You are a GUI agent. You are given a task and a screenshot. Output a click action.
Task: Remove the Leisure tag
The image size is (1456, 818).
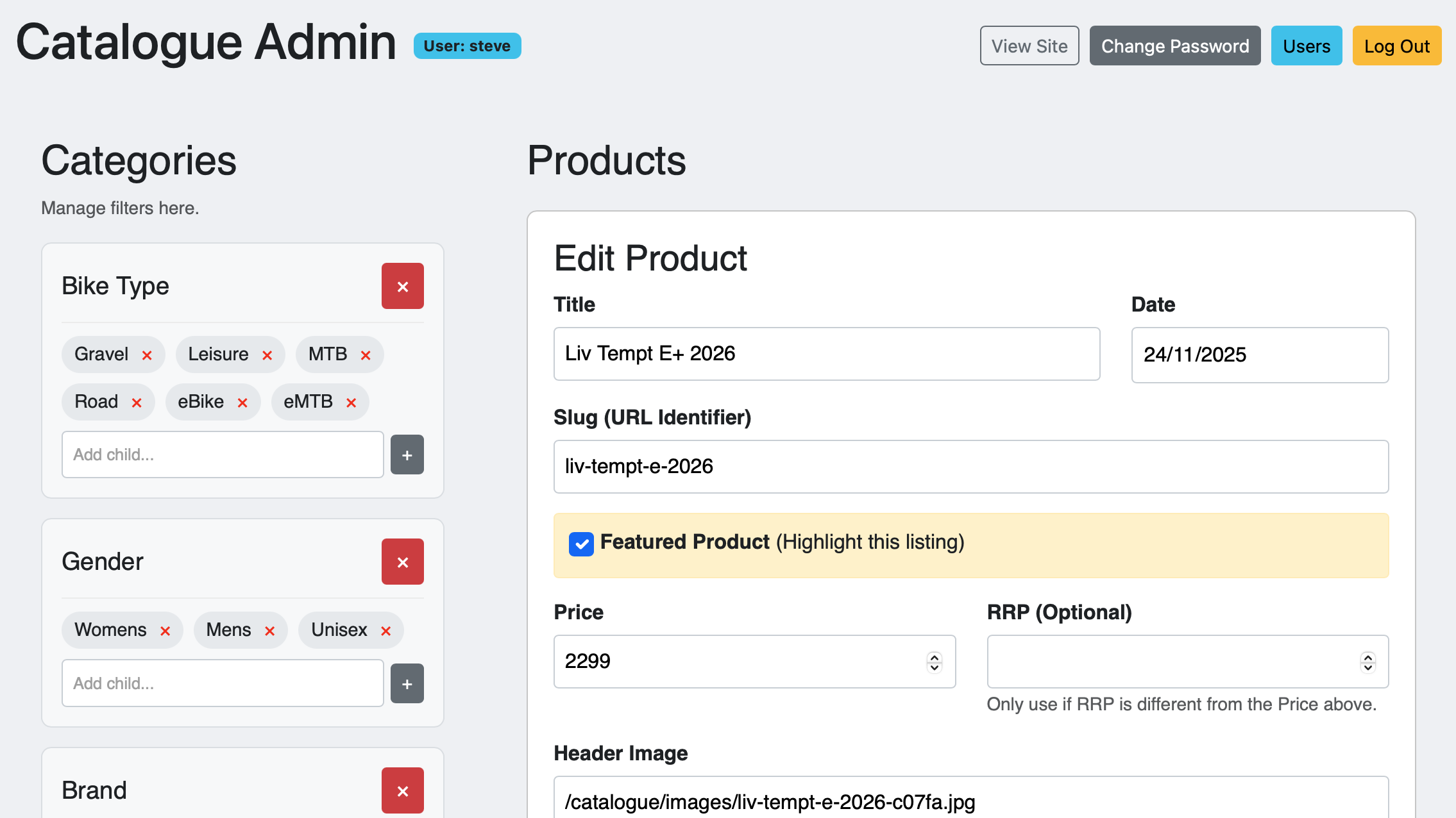click(267, 355)
